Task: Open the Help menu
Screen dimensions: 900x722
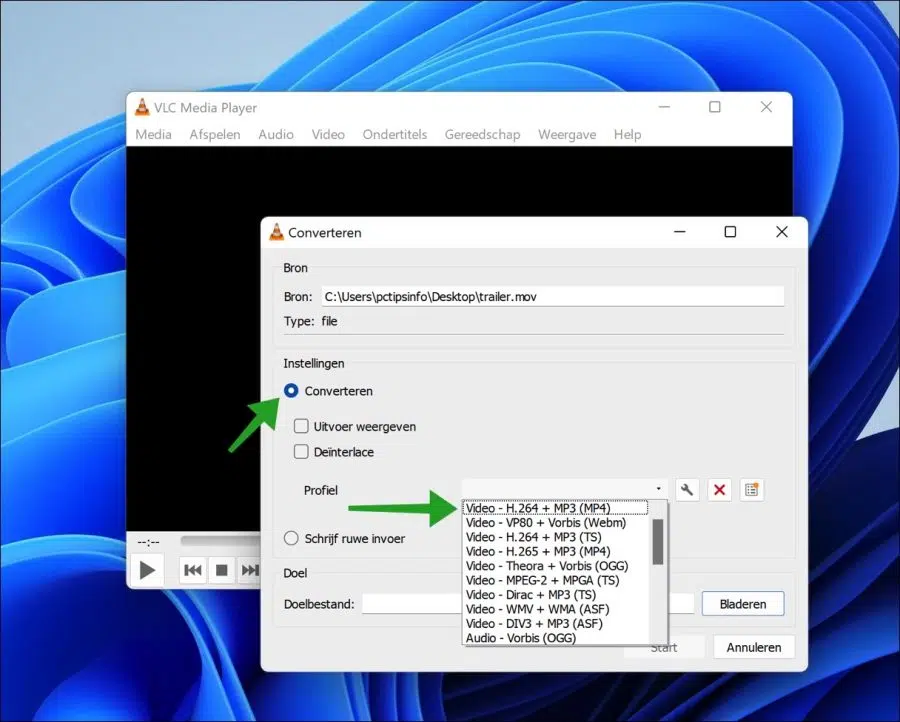Action: (627, 134)
